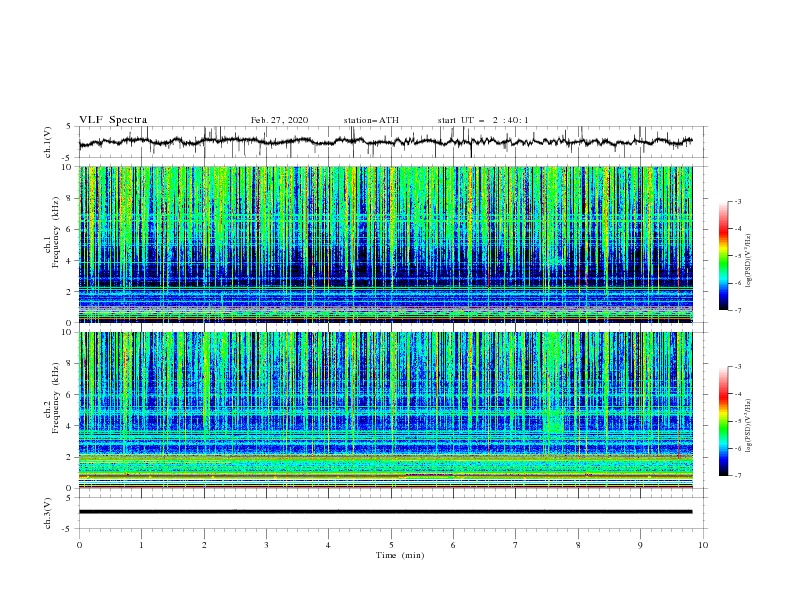This screenshot has height=612, width=792.
Task: Click the ch.1 spectrogram color bar
Action: [723, 256]
